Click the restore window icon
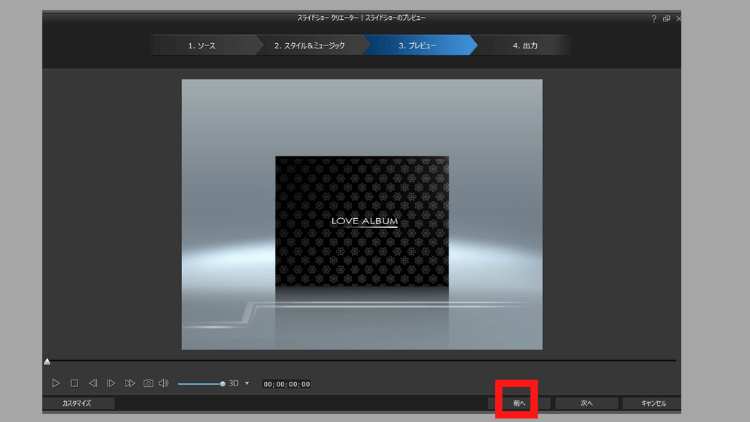The height and width of the screenshot is (422, 750). 666,19
